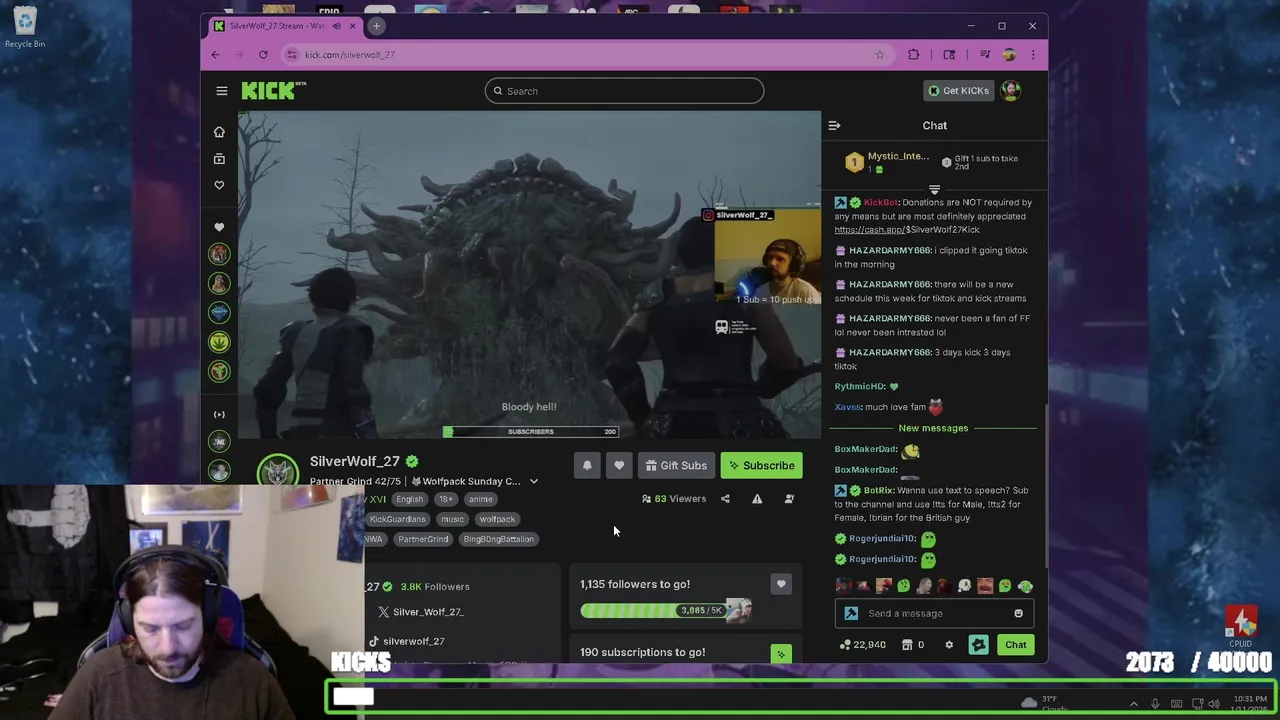Click subscribe icon on subscriptions goal card

click(x=781, y=654)
